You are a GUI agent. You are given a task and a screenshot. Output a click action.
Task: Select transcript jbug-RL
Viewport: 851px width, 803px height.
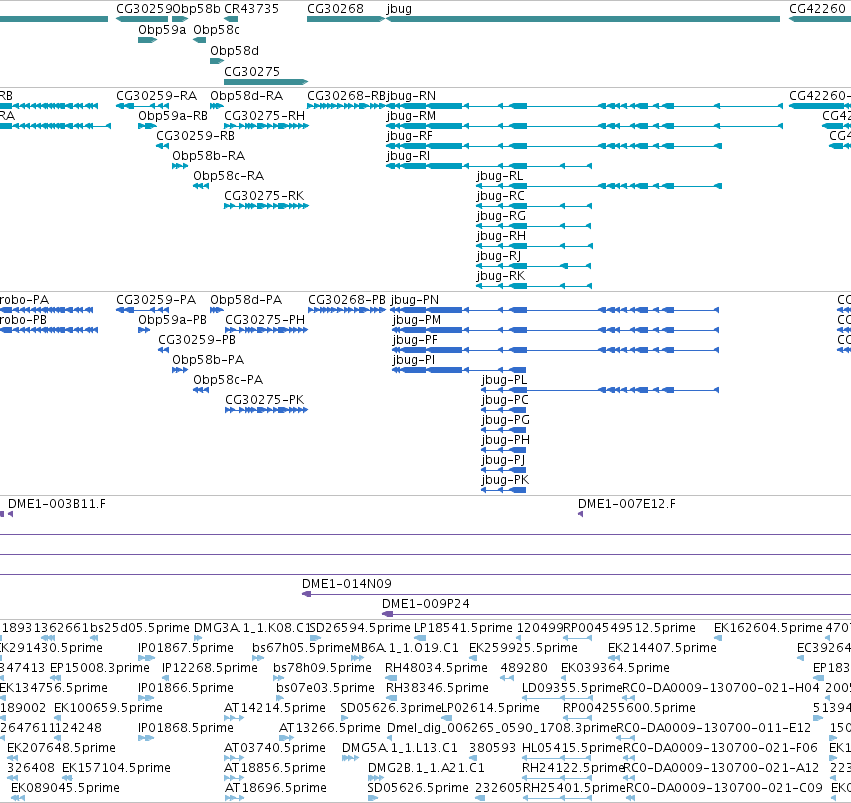(x=599, y=186)
